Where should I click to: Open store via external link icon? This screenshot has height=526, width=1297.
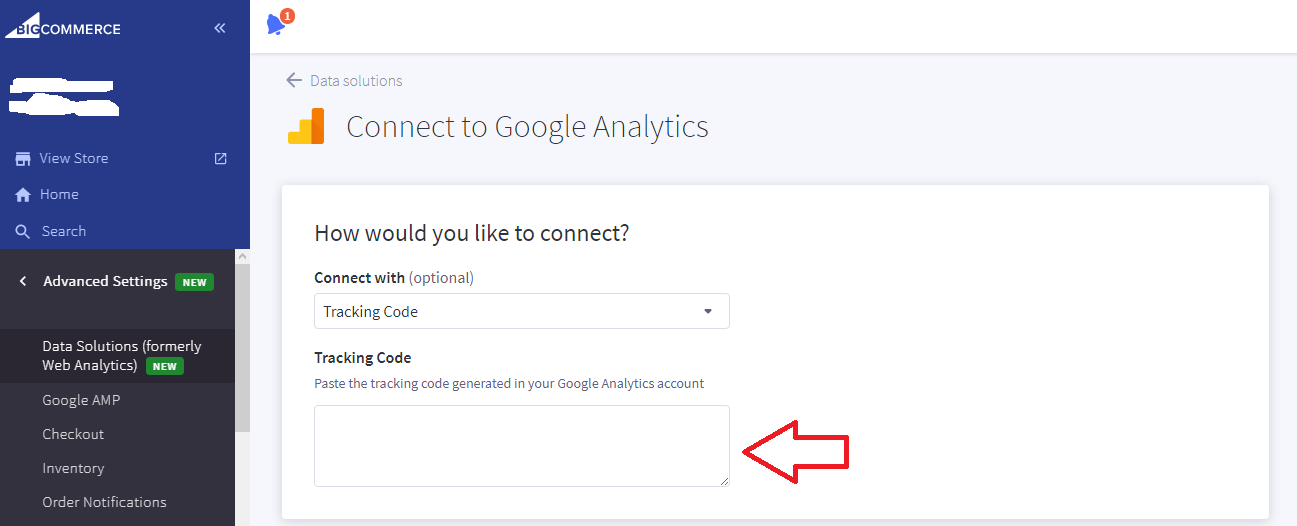221,158
